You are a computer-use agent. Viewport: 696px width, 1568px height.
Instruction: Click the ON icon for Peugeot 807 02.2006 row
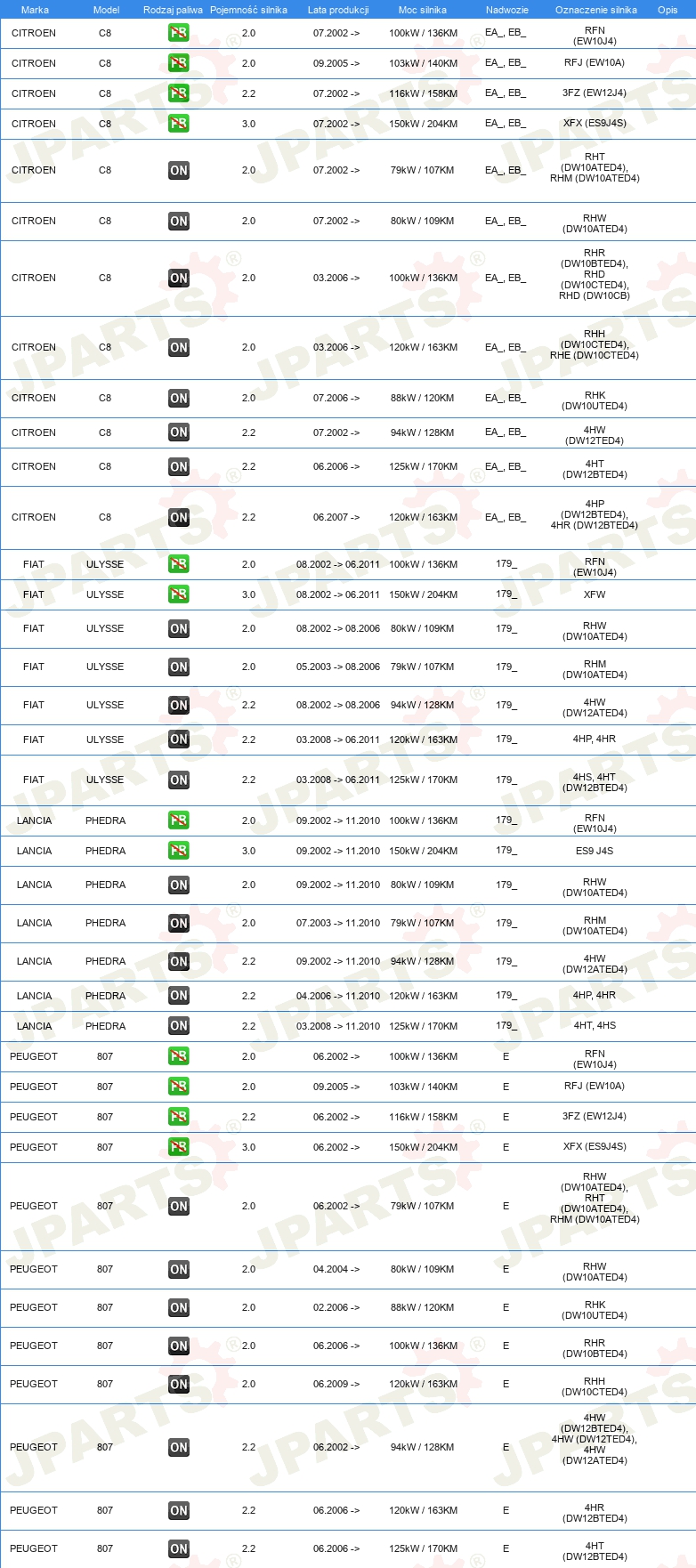point(179,1307)
